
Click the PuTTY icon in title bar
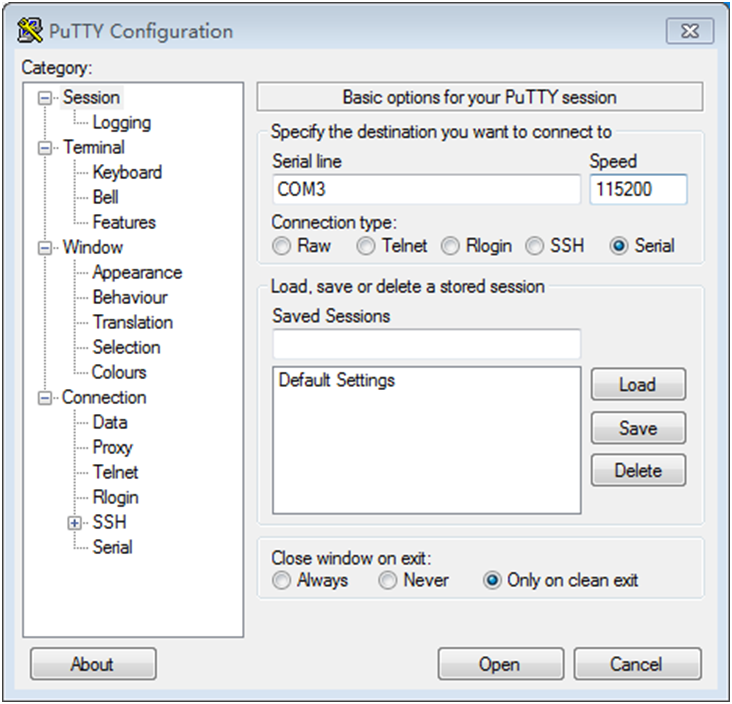click(30, 31)
